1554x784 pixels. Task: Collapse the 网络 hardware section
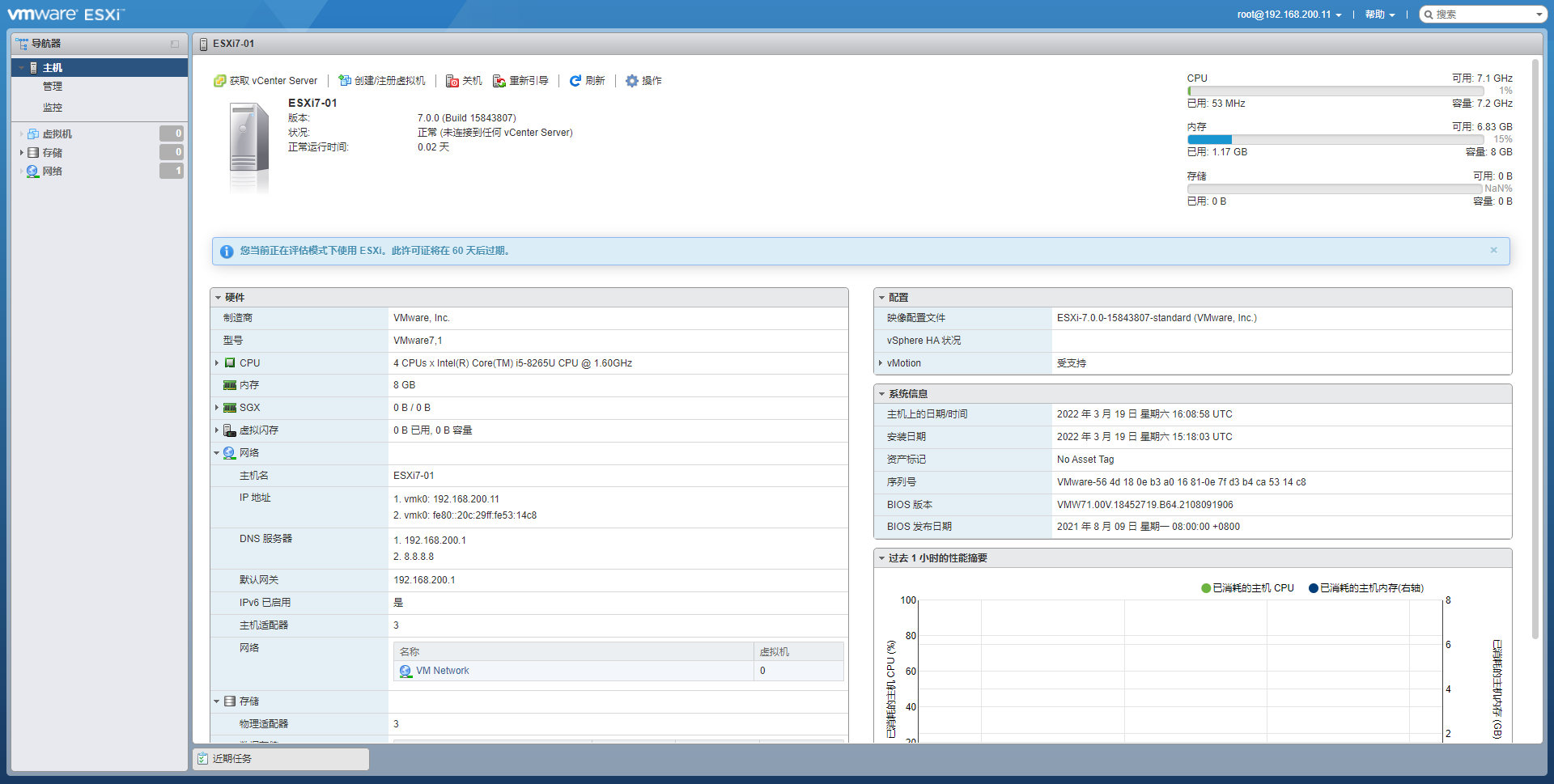coord(217,453)
